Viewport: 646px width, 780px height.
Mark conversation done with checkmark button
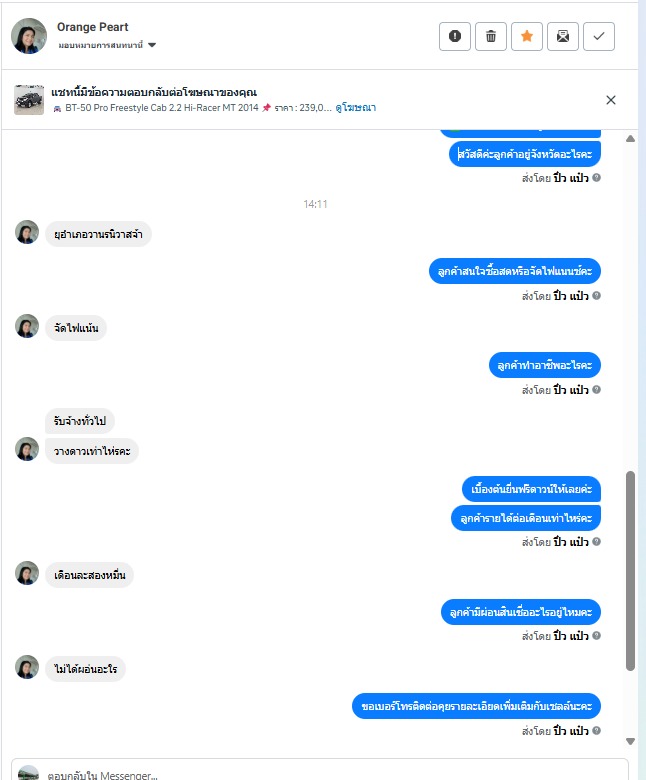599,36
